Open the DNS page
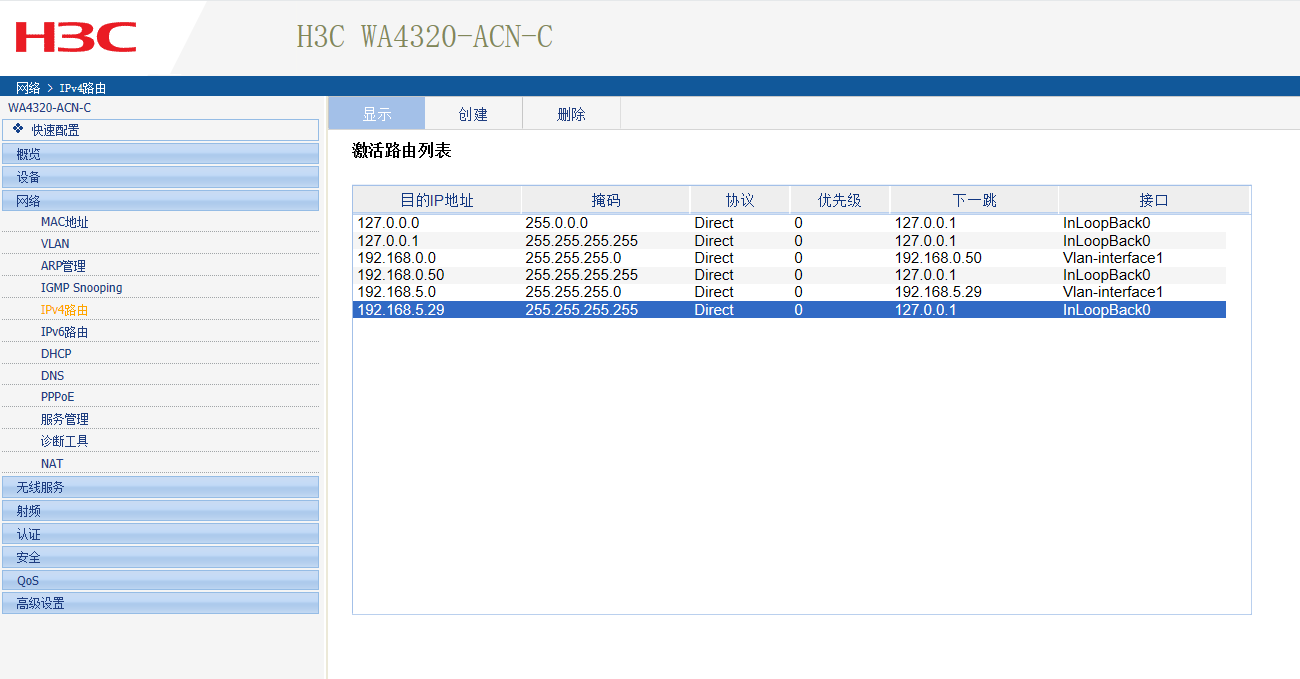The image size is (1300, 679). coord(52,376)
